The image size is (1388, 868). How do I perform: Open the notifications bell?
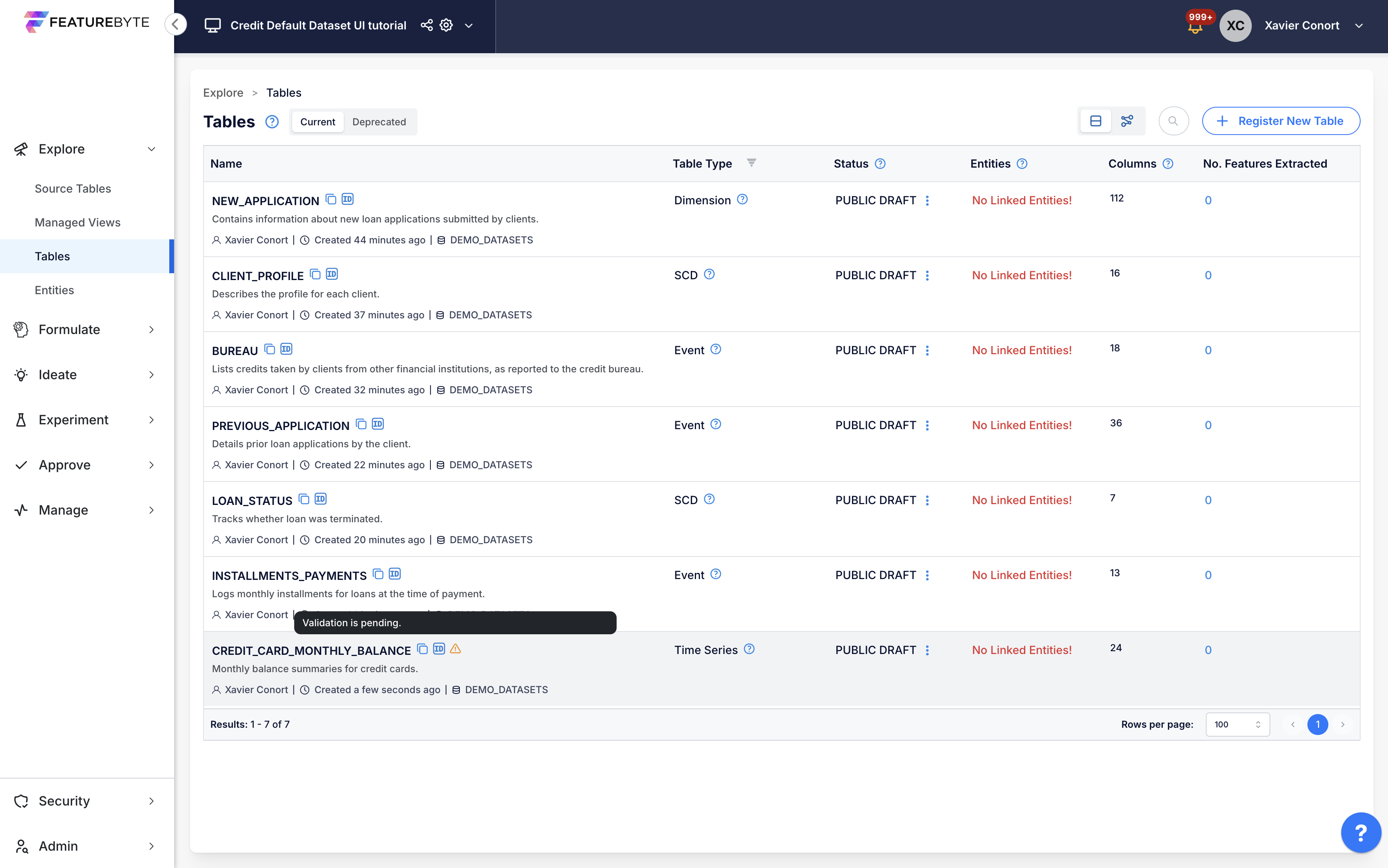[1195, 27]
